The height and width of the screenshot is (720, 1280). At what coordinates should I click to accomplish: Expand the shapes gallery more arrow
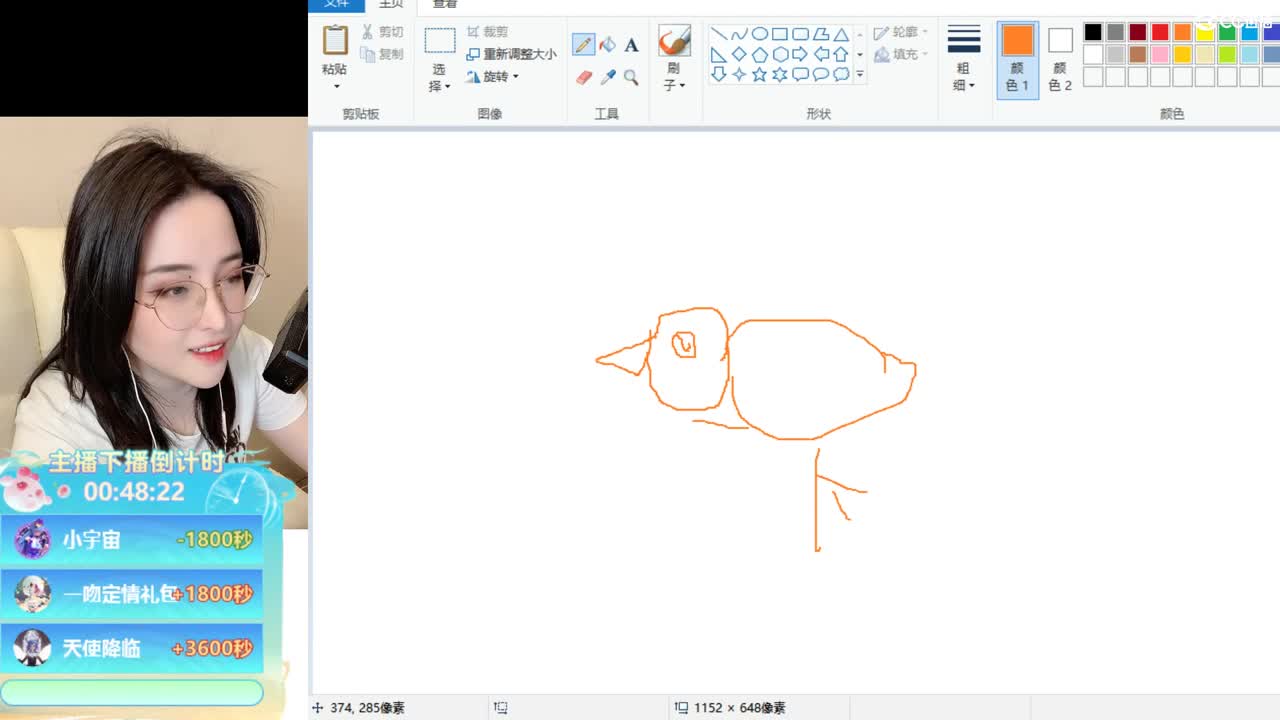click(859, 74)
